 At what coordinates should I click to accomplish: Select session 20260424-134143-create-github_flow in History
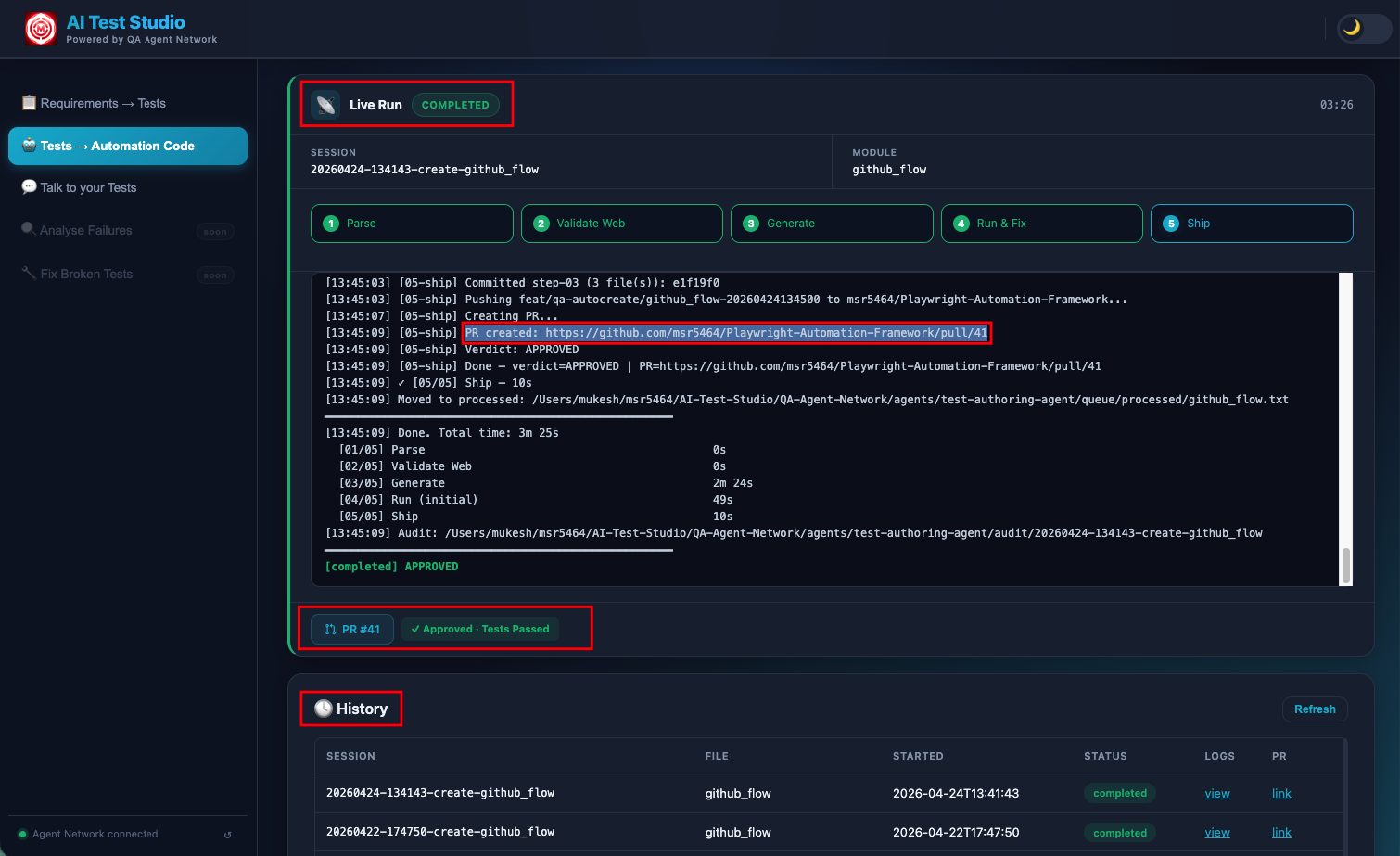click(x=440, y=793)
